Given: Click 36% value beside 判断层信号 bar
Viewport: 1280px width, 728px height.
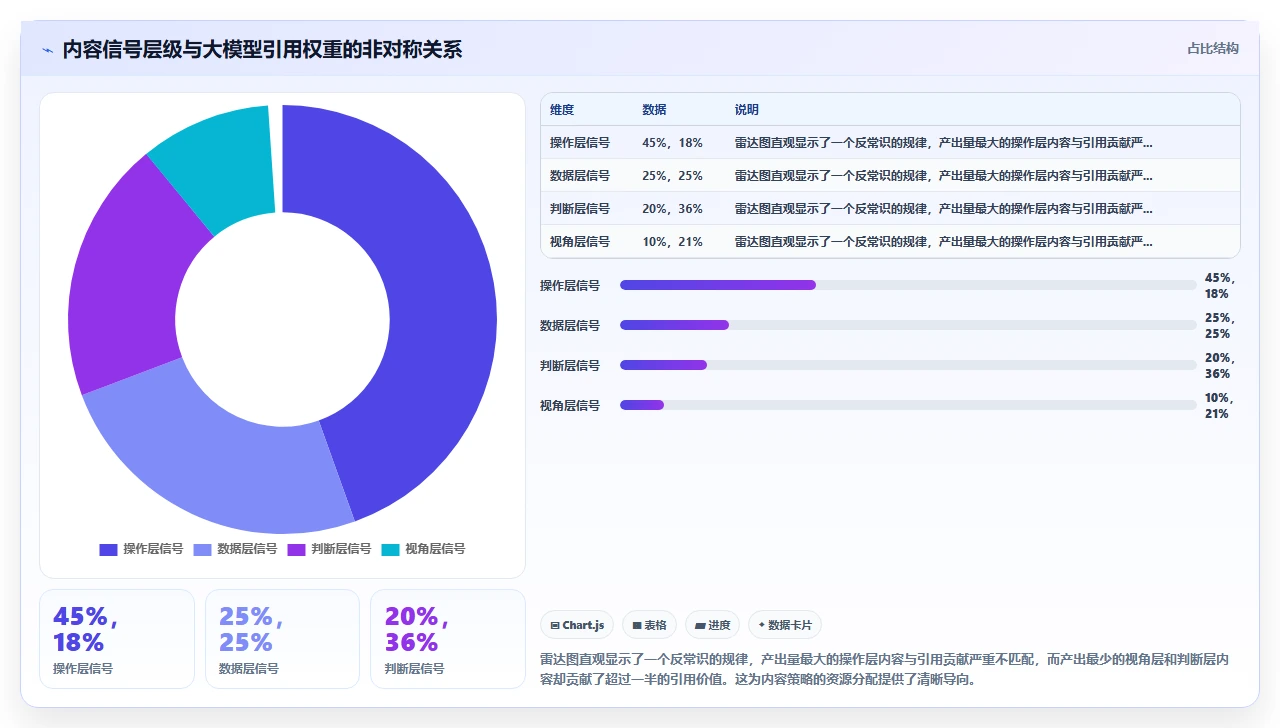Looking at the screenshot, I should (x=1217, y=374).
